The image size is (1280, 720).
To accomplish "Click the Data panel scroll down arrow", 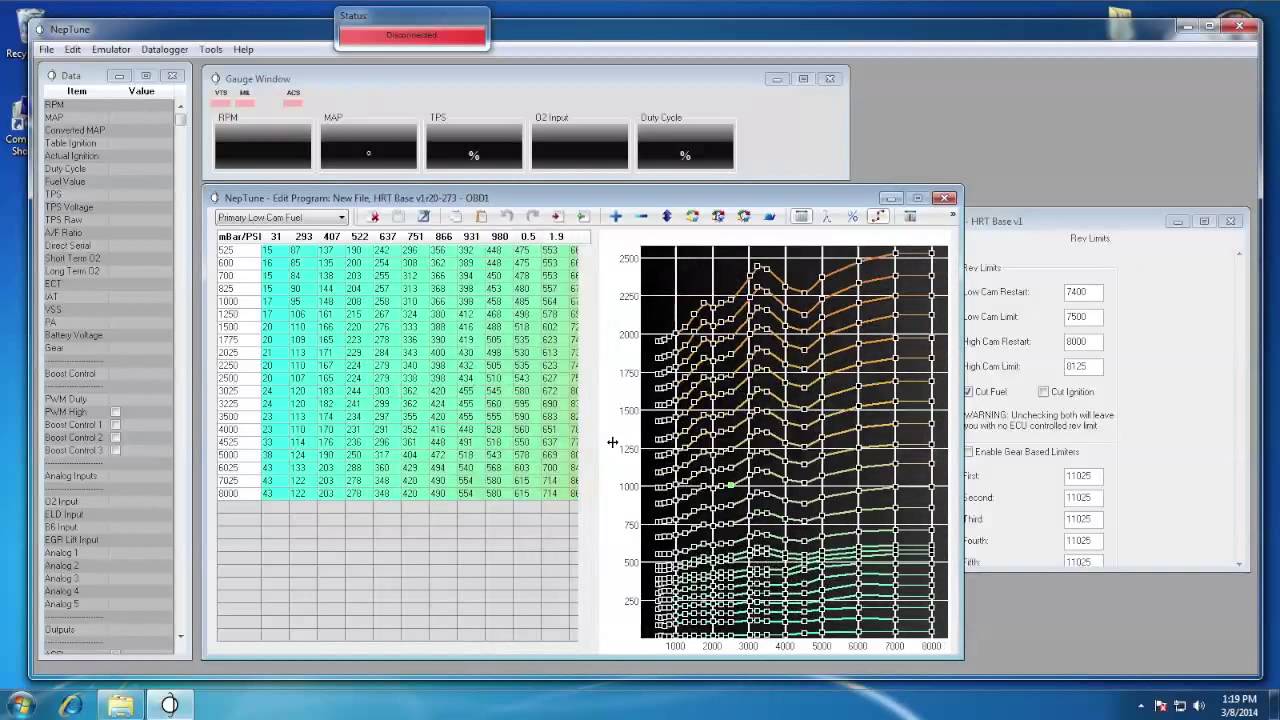I will (181, 636).
